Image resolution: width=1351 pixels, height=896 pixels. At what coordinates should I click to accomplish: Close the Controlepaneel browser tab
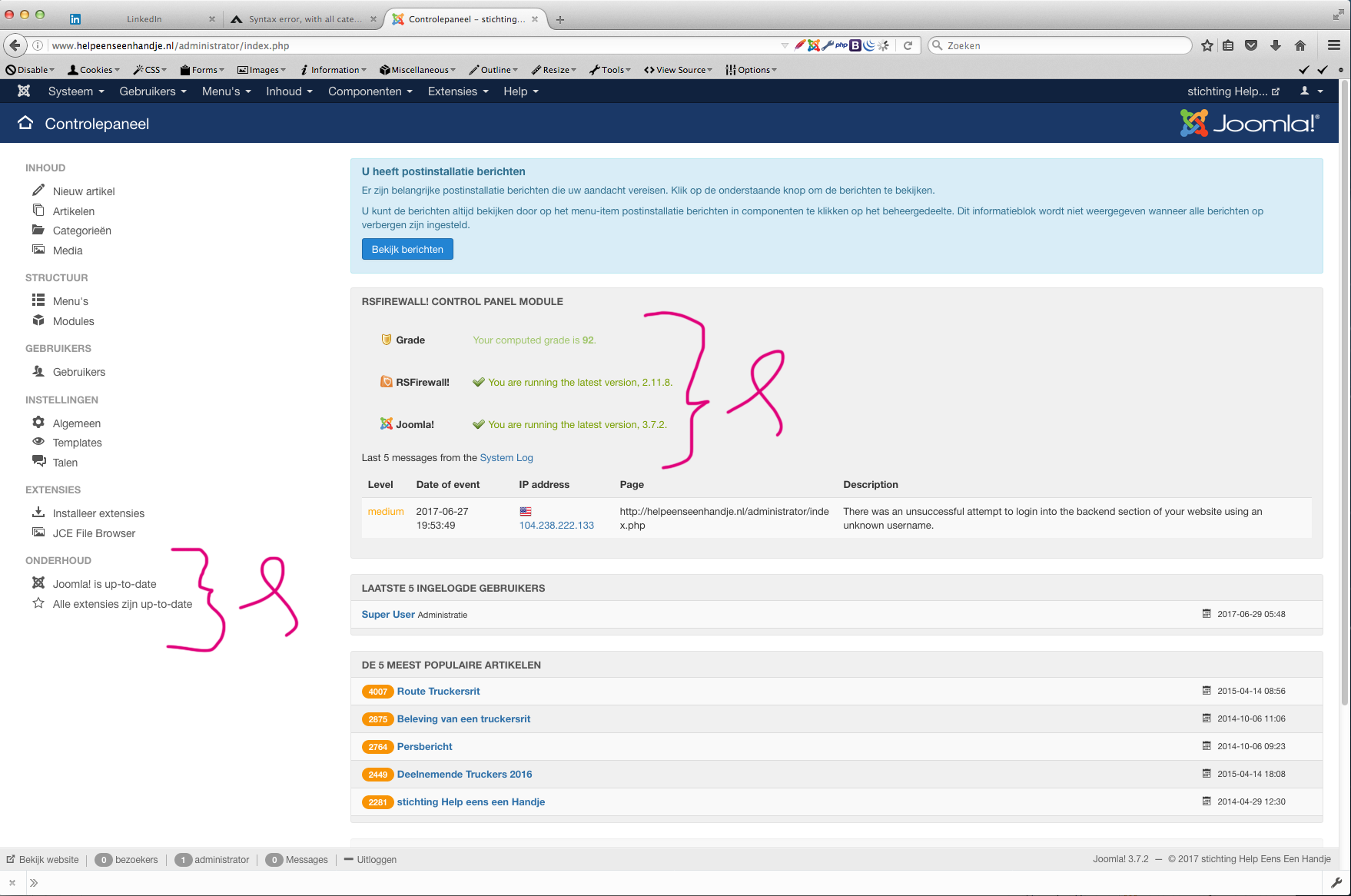click(535, 19)
